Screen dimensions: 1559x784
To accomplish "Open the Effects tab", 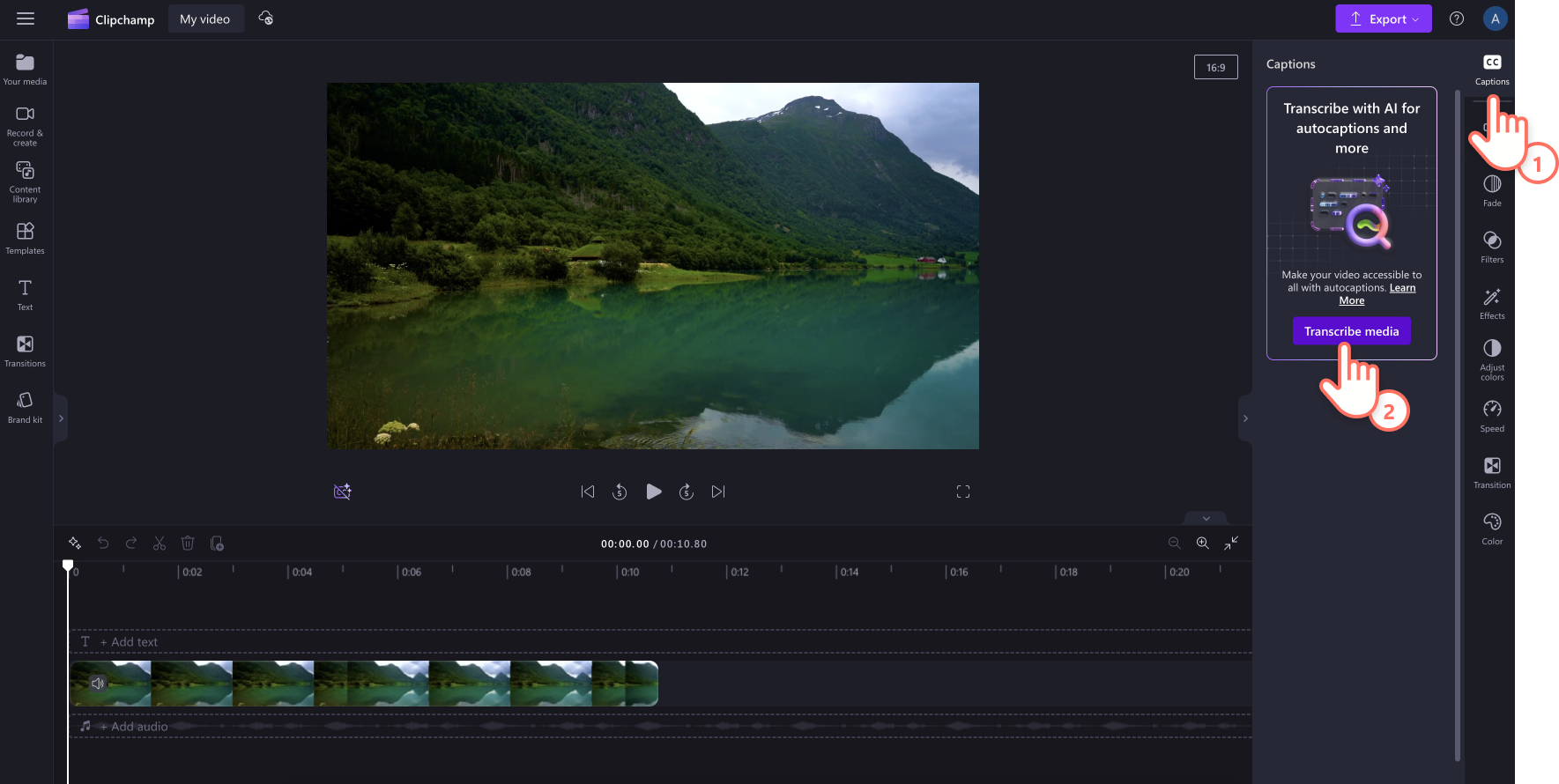I will point(1492,303).
